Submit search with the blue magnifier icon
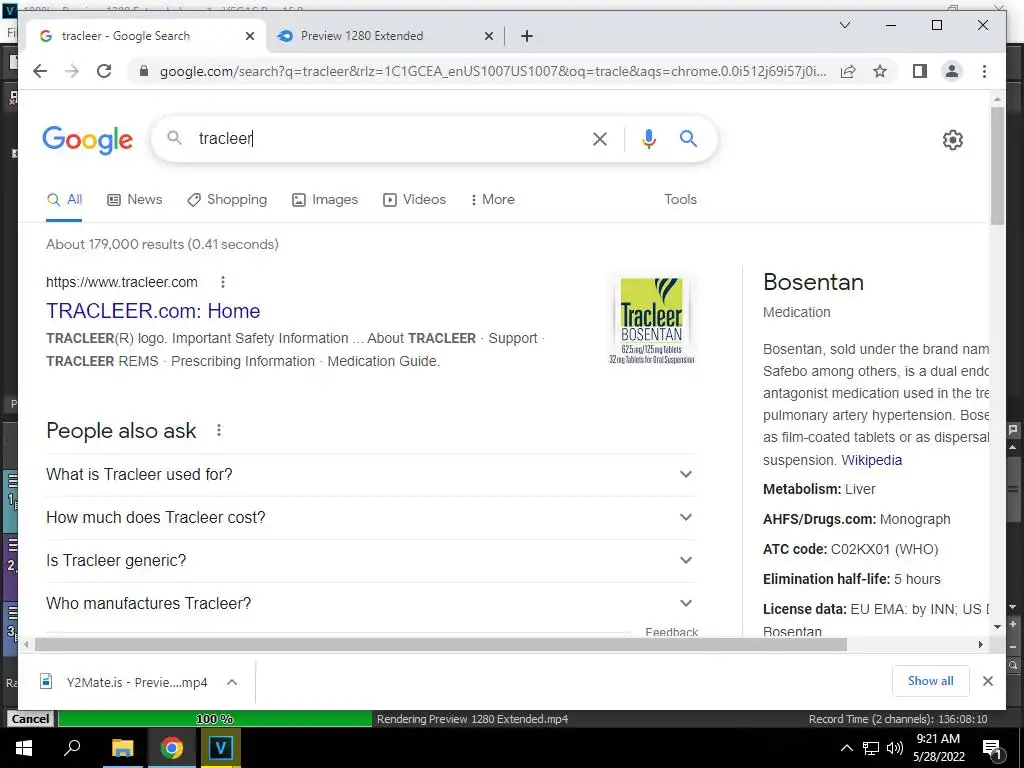 click(688, 138)
